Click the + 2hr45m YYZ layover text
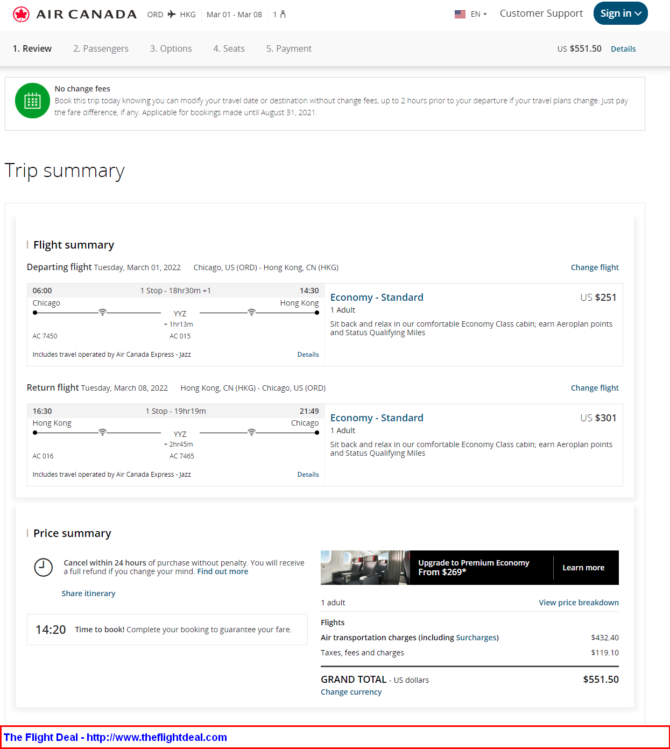The width and height of the screenshot is (670, 749). [x=179, y=444]
